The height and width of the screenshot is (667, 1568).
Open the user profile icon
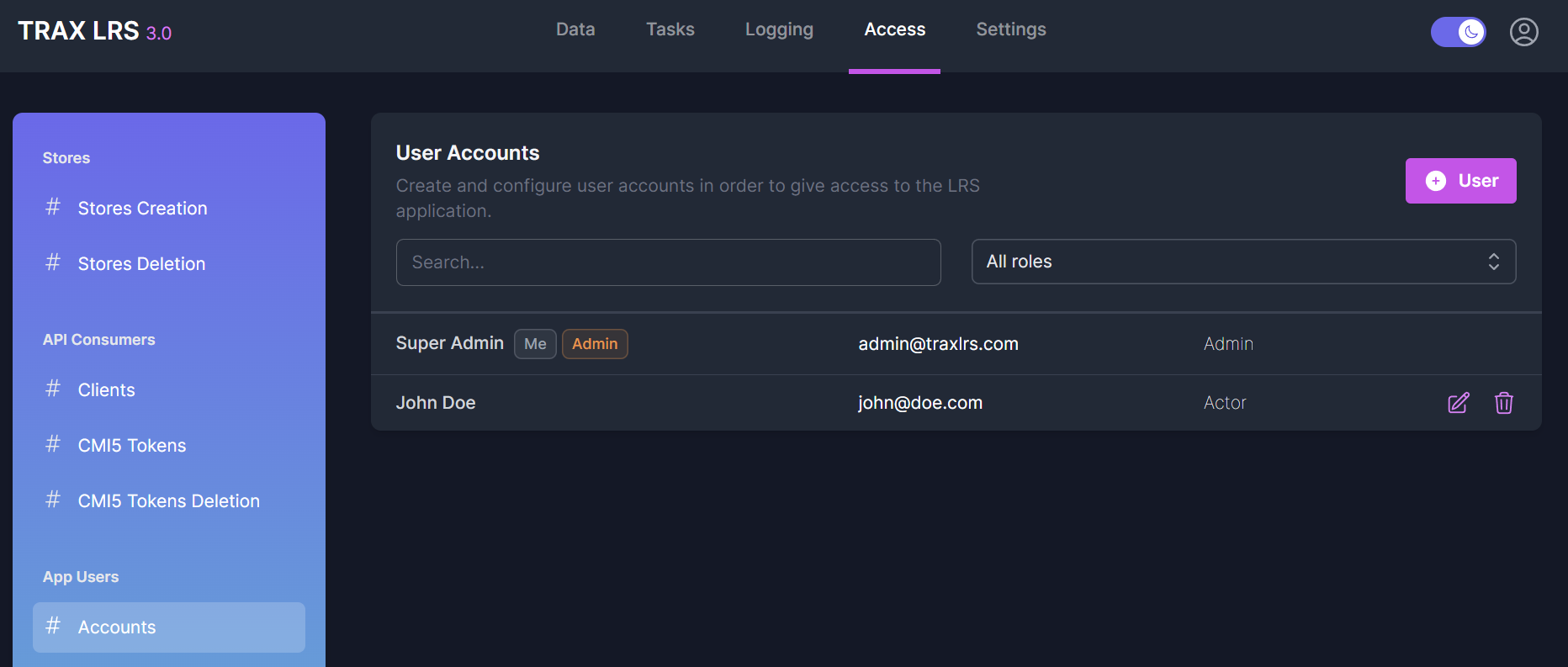pos(1523,32)
